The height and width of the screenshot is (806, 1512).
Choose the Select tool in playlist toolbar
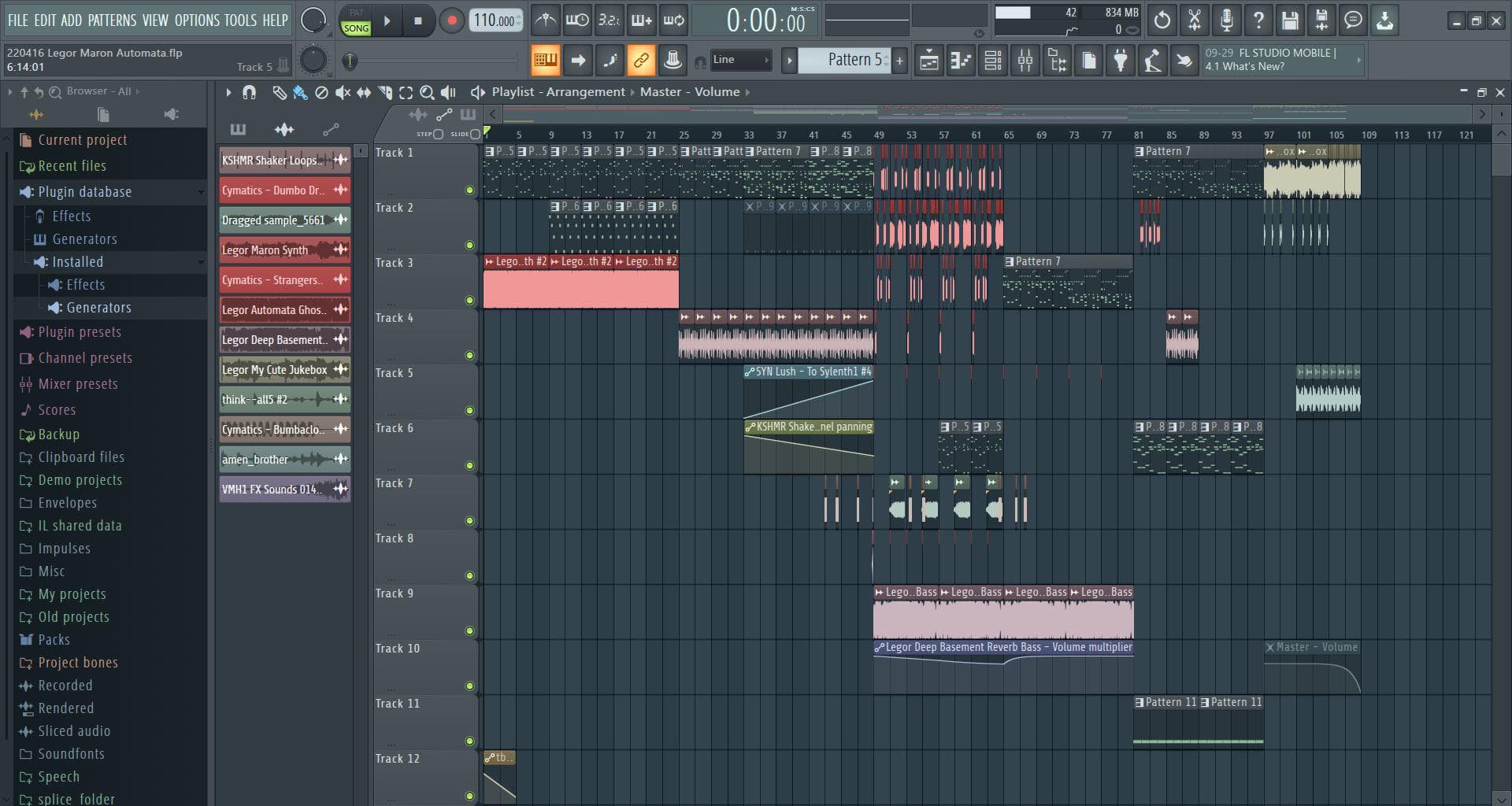tap(406, 93)
